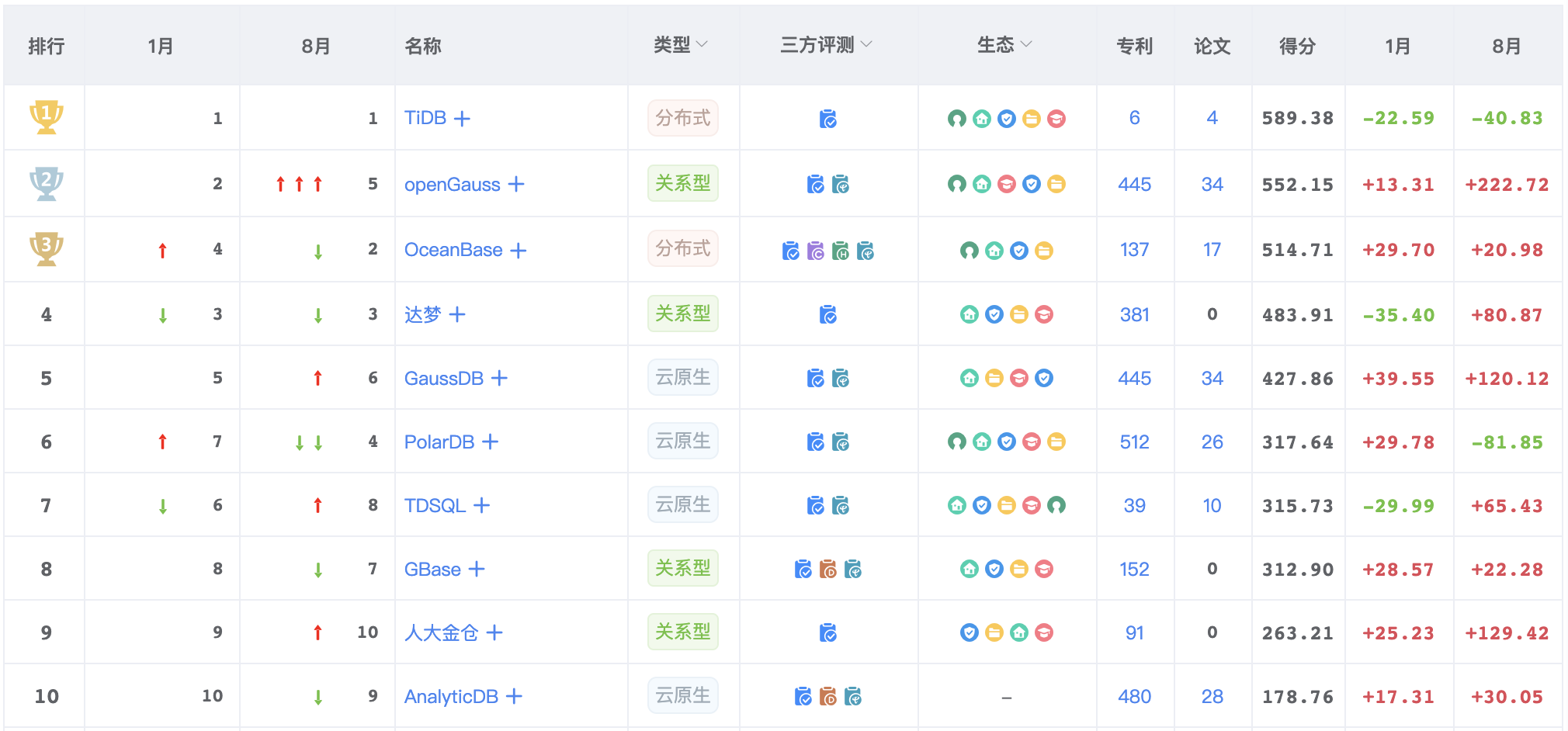This screenshot has width=1568, height=731.
Task: Open the 三方评测 column filter dropdown
Action: pyautogui.click(x=866, y=45)
